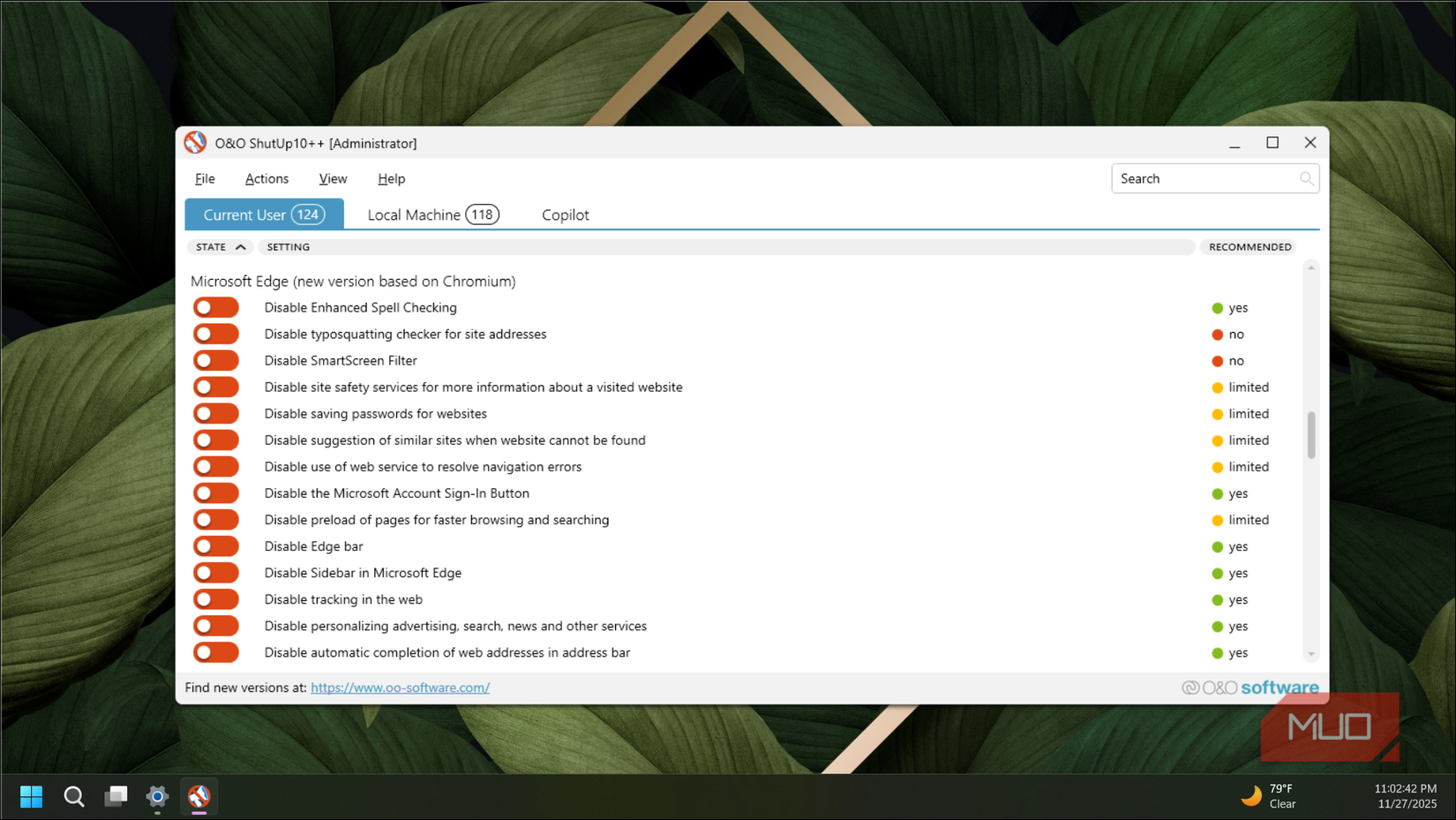The height and width of the screenshot is (820, 1456).
Task: Open the weather widget showing 79°F Clear
Action: tap(1268, 796)
